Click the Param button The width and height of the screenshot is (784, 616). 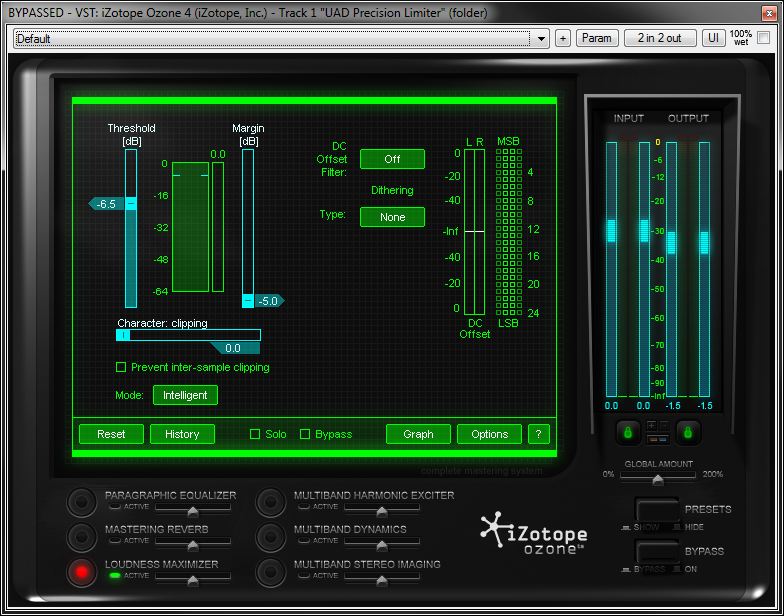point(596,38)
